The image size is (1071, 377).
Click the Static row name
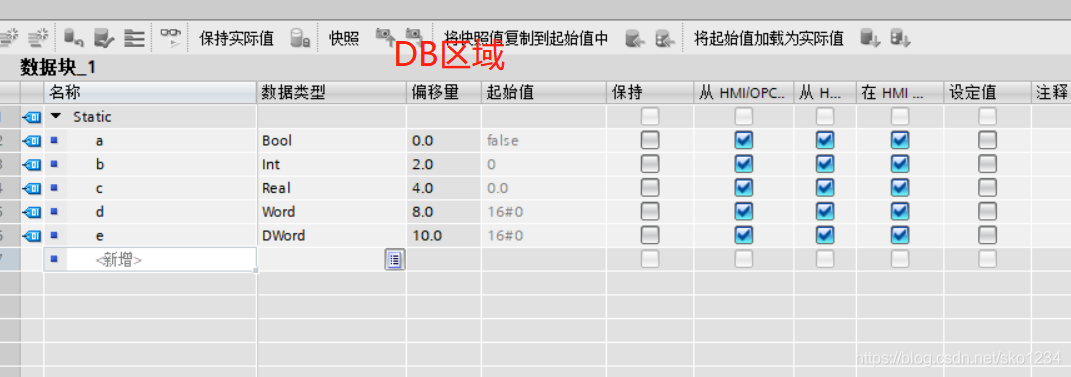92,117
